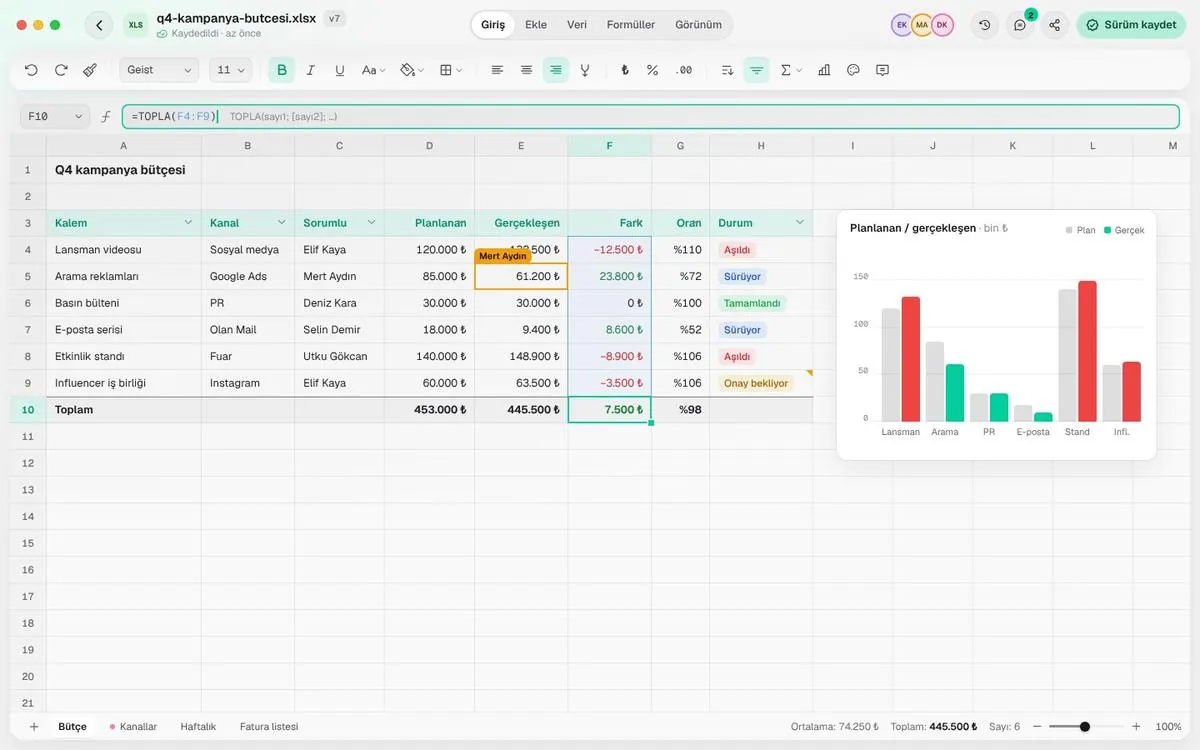Open the text case Aa dropdown
Image resolution: width=1200 pixels, height=750 pixels.
click(373, 70)
